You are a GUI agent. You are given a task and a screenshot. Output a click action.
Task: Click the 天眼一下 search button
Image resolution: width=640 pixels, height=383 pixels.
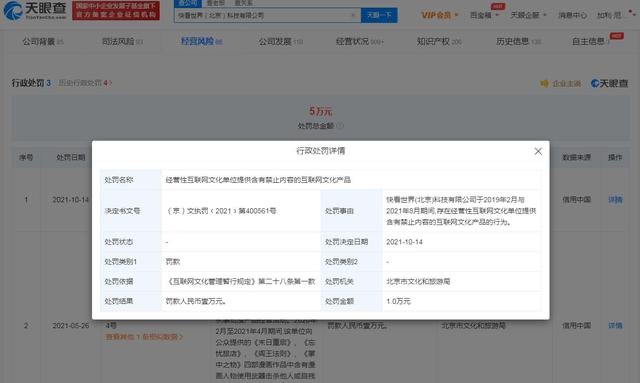(x=379, y=16)
